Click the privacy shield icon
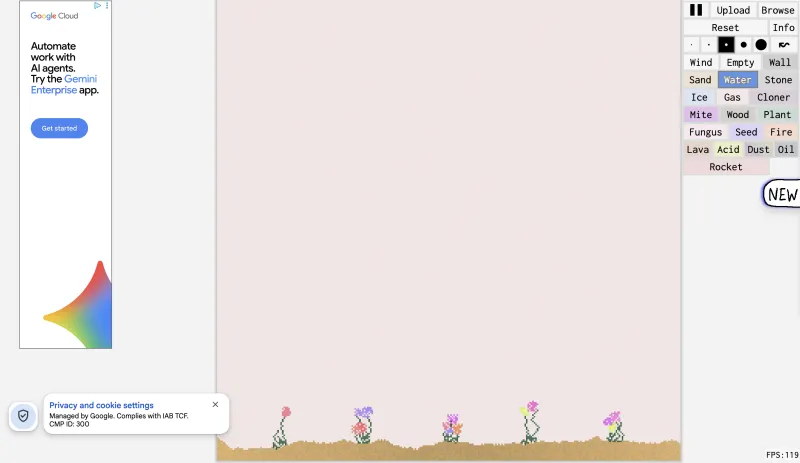The height and width of the screenshot is (463, 800). click(x=23, y=416)
